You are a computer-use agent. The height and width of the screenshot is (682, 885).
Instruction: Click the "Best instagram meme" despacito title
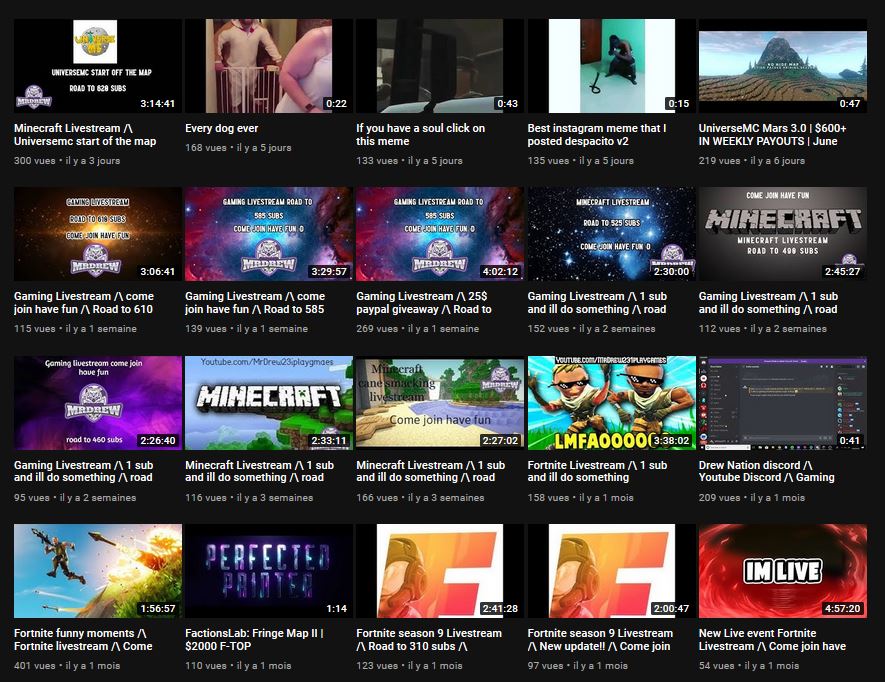[597, 134]
